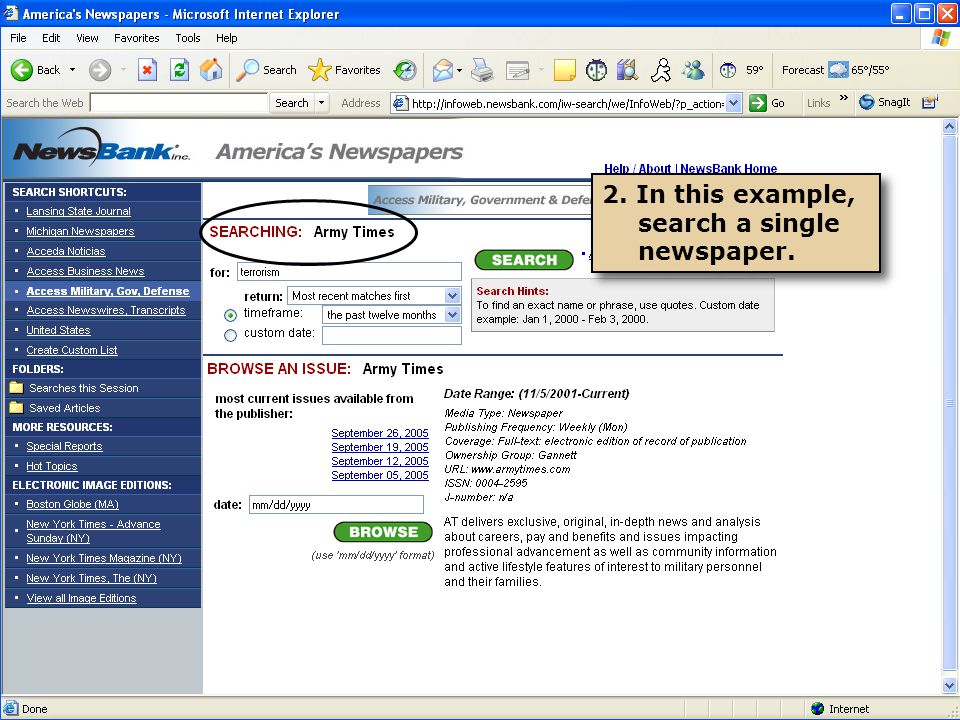Open the View menu
This screenshot has width=960, height=720.
87,38
